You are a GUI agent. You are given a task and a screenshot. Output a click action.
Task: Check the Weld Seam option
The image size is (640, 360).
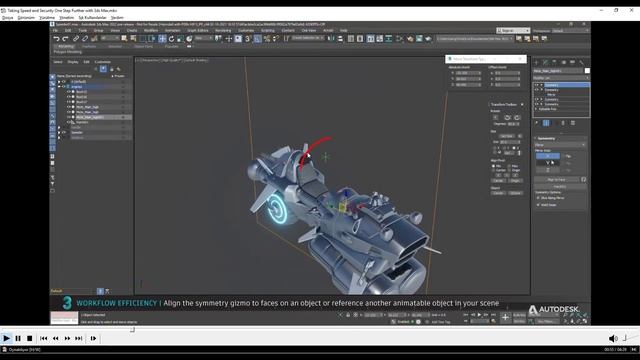(x=538, y=205)
